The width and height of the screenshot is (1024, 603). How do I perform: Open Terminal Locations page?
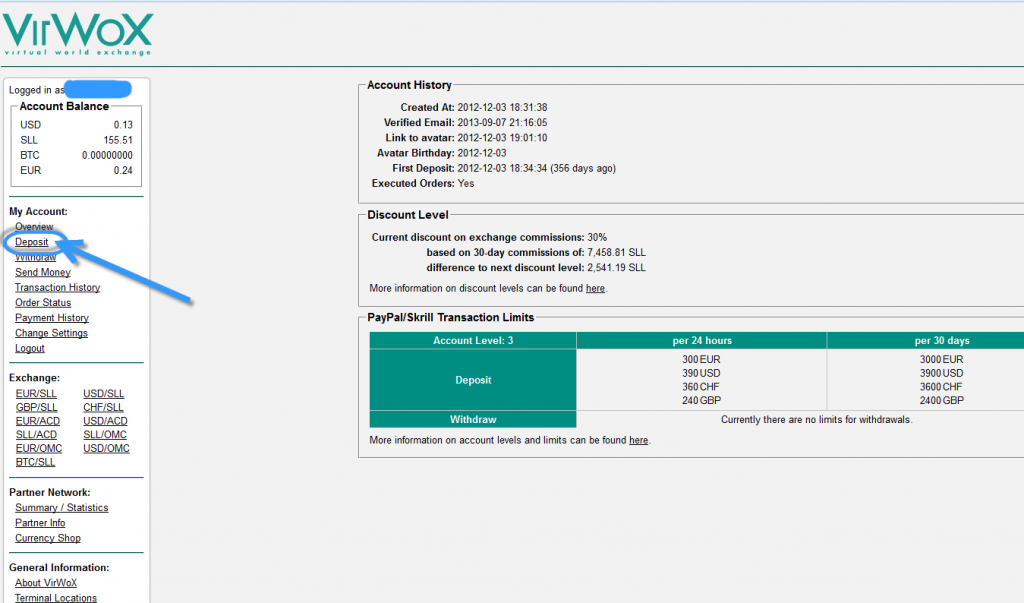point(56,598)
